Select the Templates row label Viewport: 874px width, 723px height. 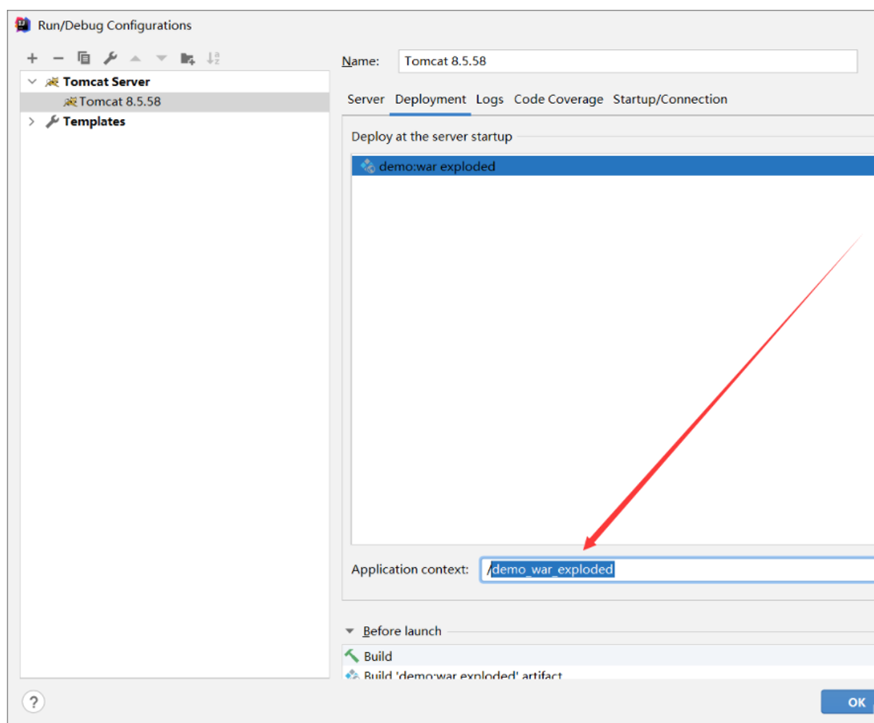click(x=94, y=122)
